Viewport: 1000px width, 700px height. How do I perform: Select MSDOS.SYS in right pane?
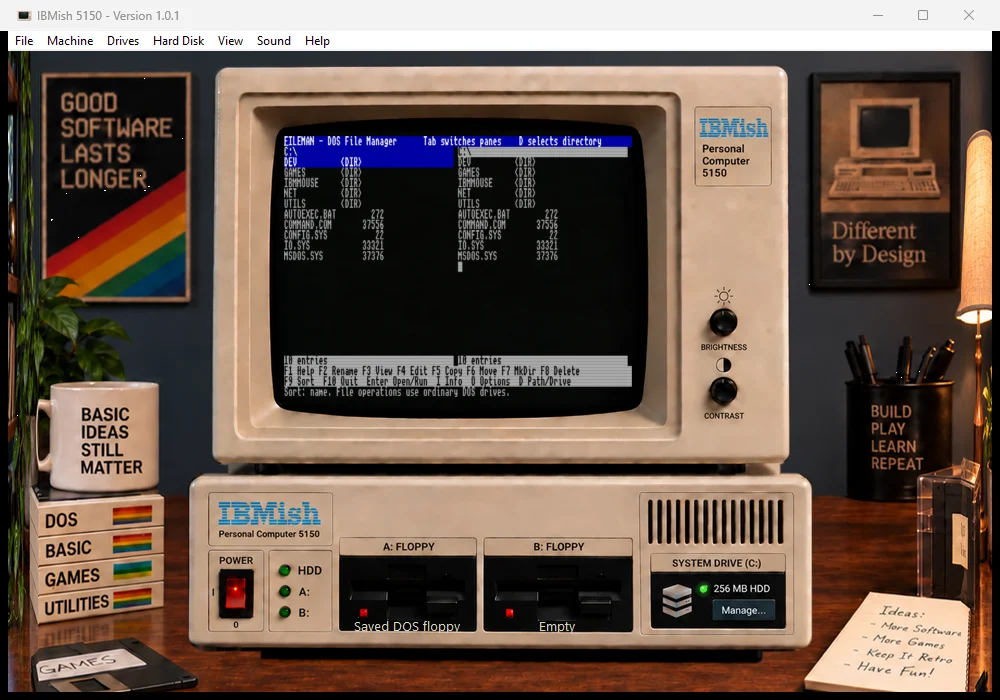coord(542,256)
